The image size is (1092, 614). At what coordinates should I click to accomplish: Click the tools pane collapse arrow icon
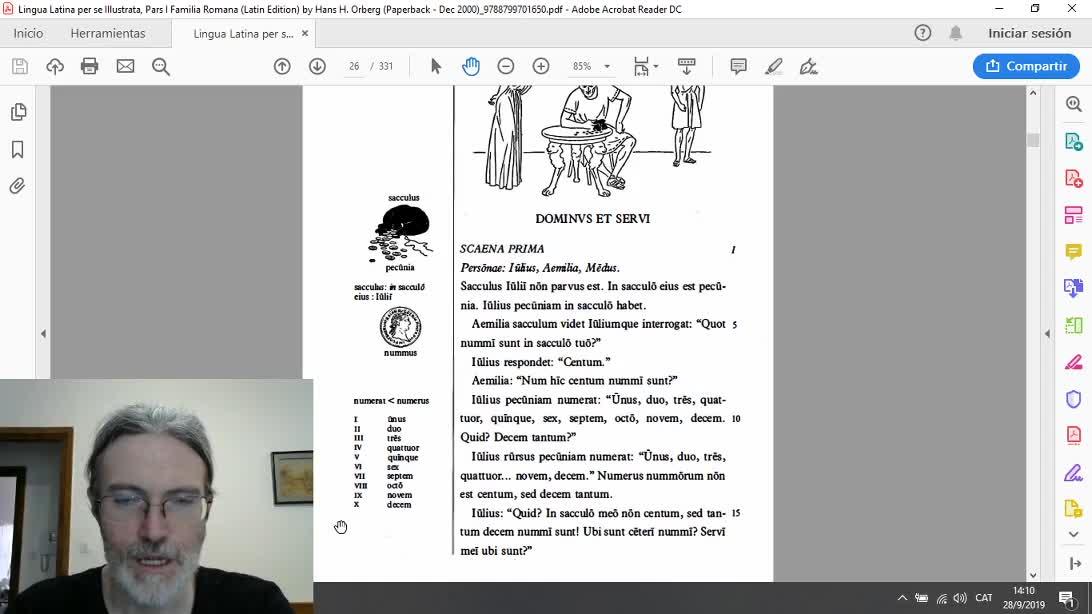tap(1075, 564)
